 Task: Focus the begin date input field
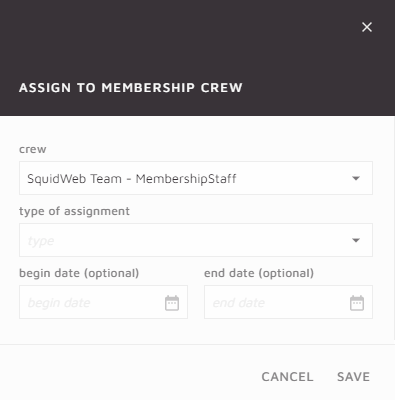(103, 302)
